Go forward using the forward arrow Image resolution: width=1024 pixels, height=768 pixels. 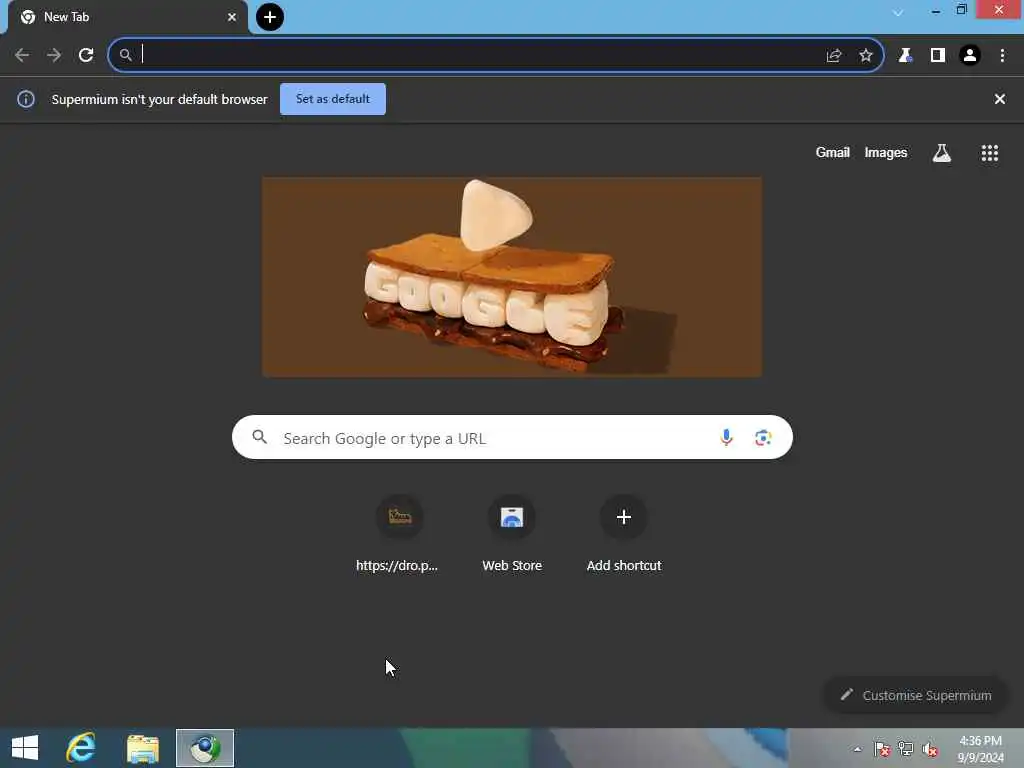point(54,56)
